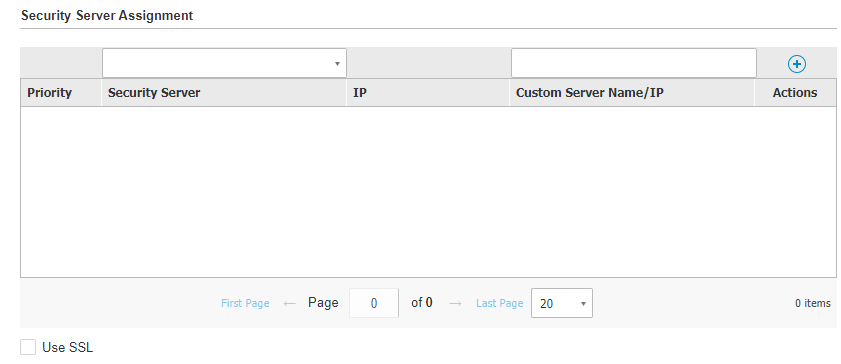
Task: Click the Security Server Assignment heading
Action: pyautogui.click(x=107, y=16)
